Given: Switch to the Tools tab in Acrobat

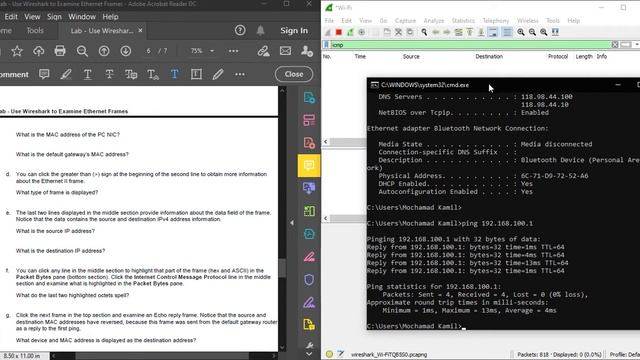Looking at the screenshot, I should (x=35, y=31).
